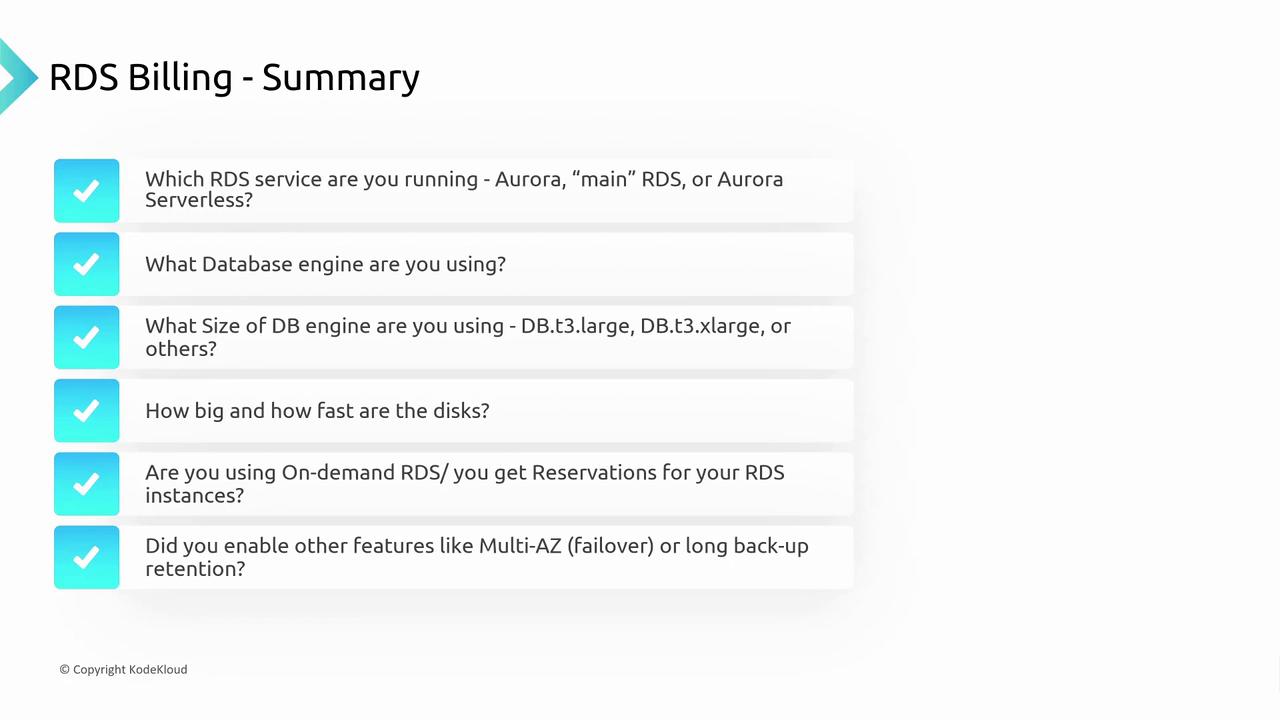Click the checkmark icon next to Multi-AZ question

pos(86,557)
